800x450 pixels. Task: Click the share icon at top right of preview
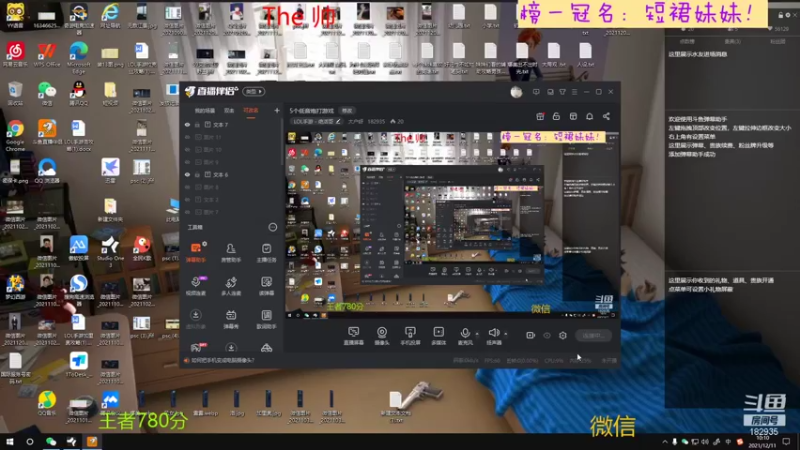[606, 116]
